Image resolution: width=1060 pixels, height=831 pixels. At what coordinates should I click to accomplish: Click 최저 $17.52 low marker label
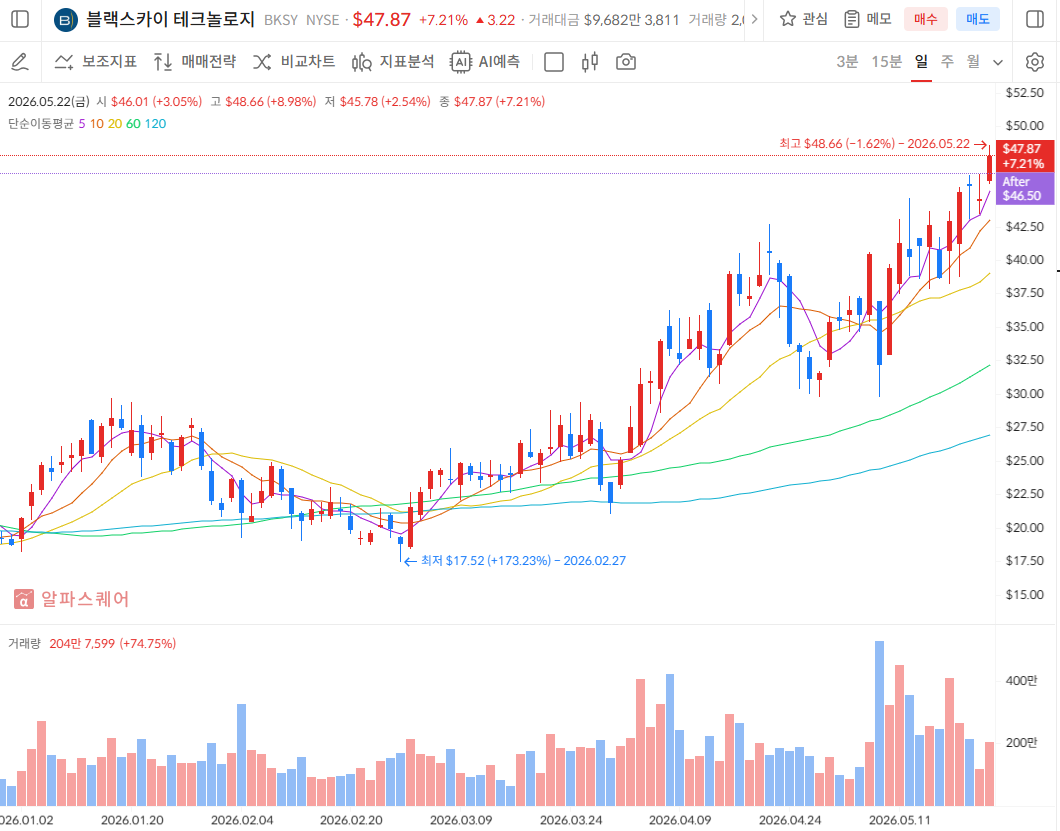coord(523,561)
